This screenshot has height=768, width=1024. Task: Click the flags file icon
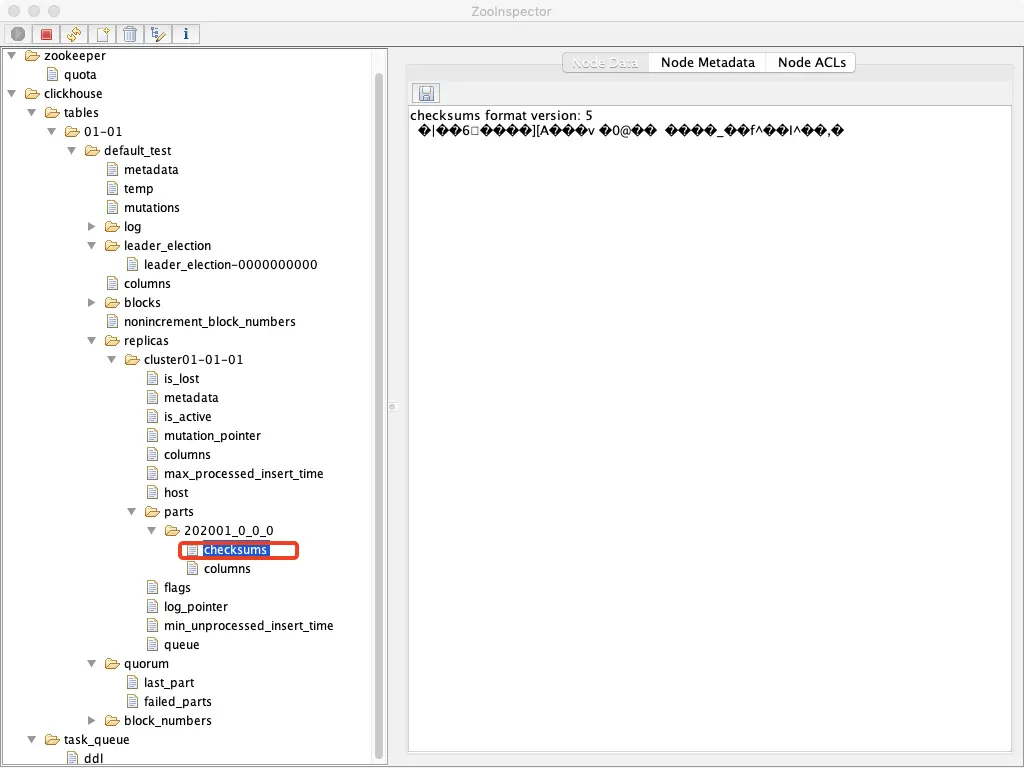[152, 588]
